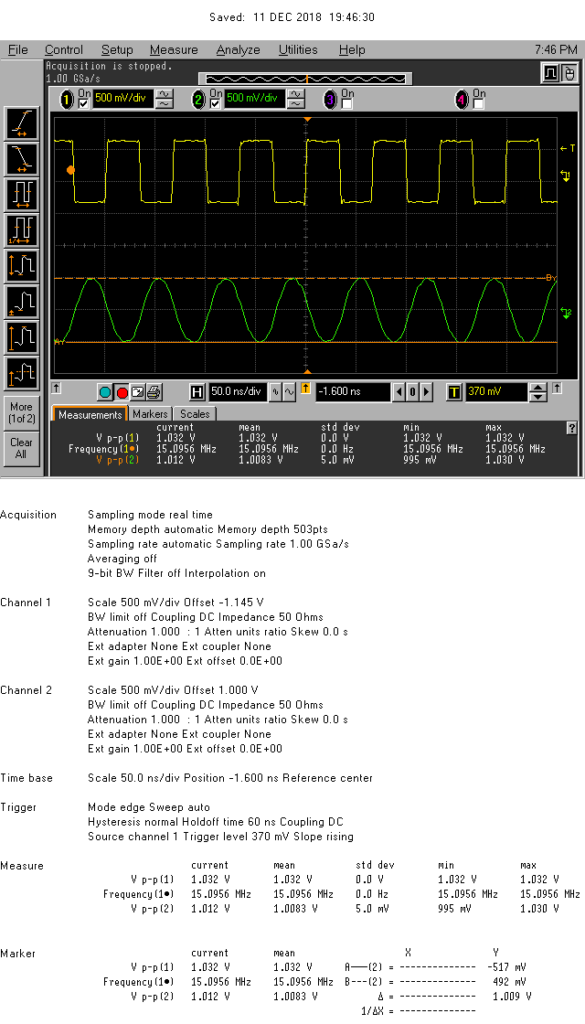Click More (1 of 2) button
This screenshot has width=585, height=1024.
pos(21,412)
